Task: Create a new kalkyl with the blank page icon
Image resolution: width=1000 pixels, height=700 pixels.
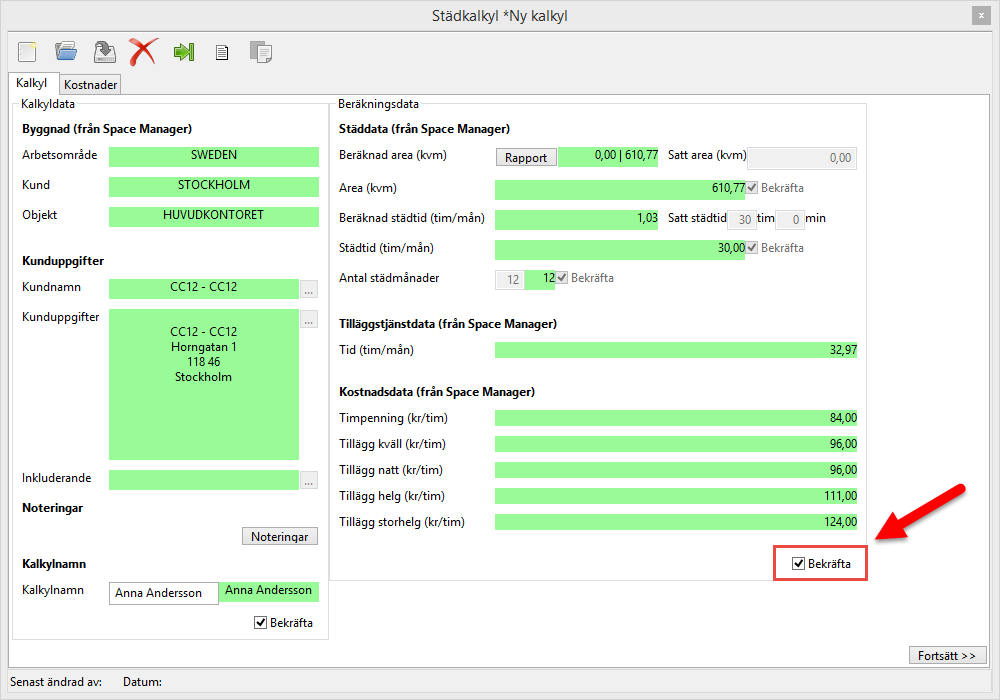Action: pos(27,52)
